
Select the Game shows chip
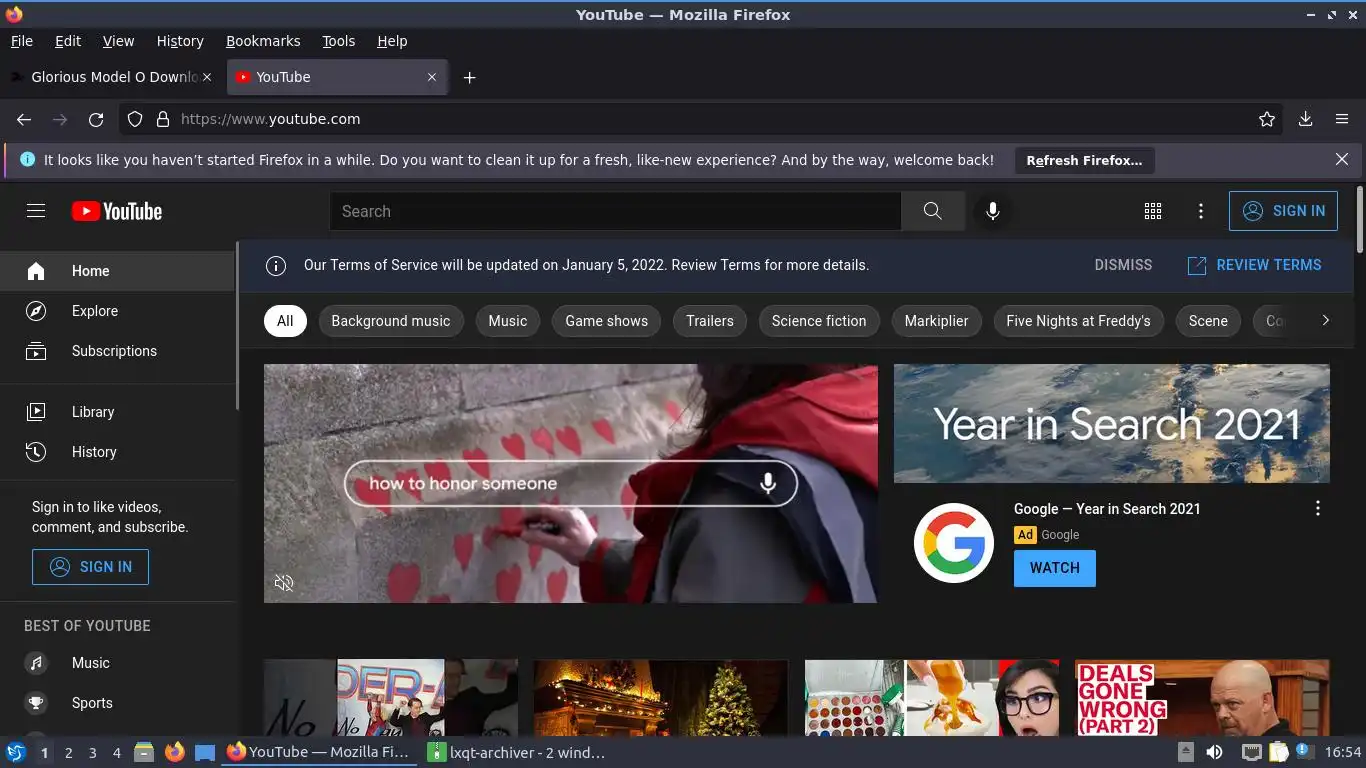pos(607,321)
